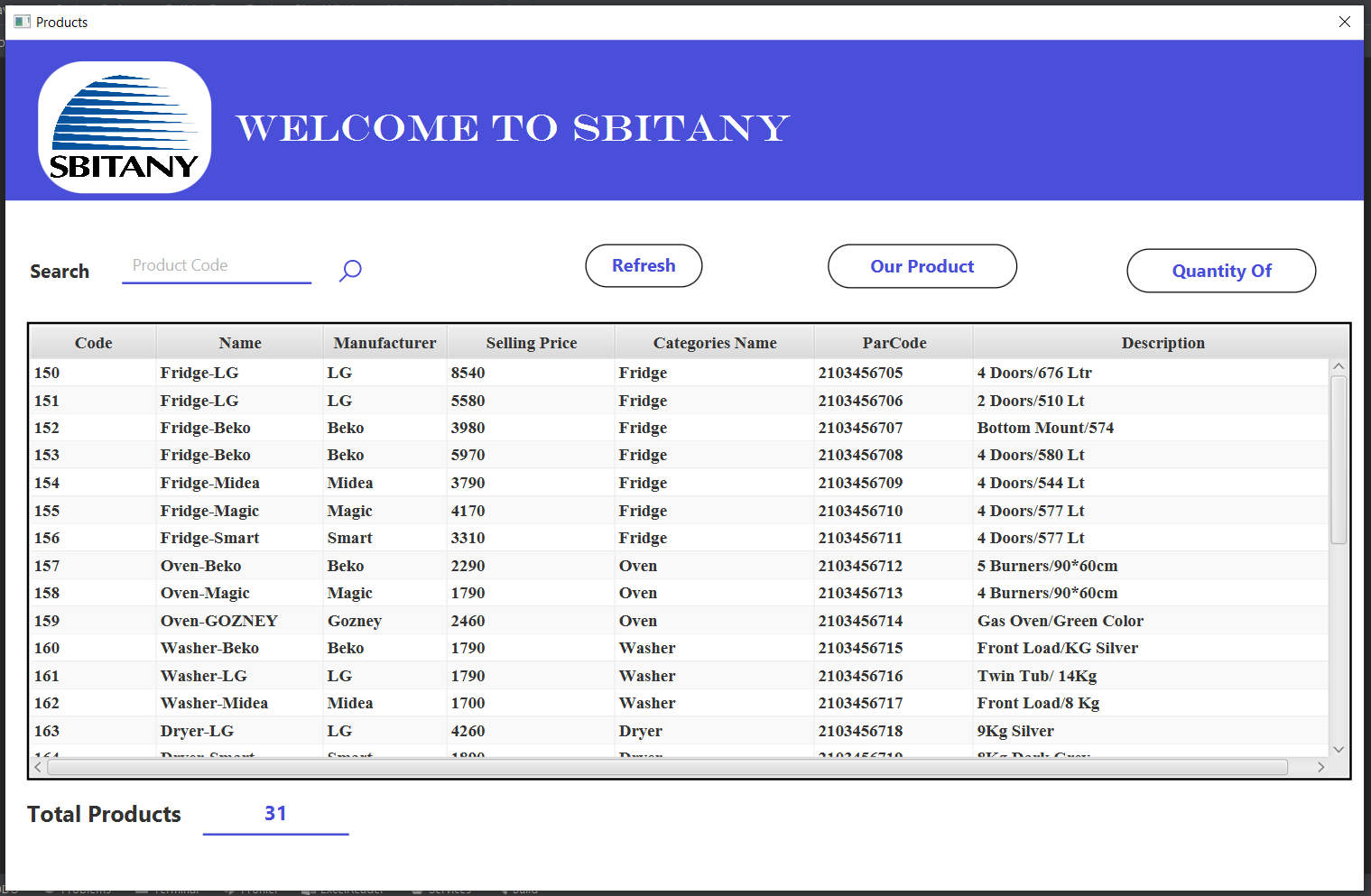Sort by the Code column header

[x=94, y=343]
